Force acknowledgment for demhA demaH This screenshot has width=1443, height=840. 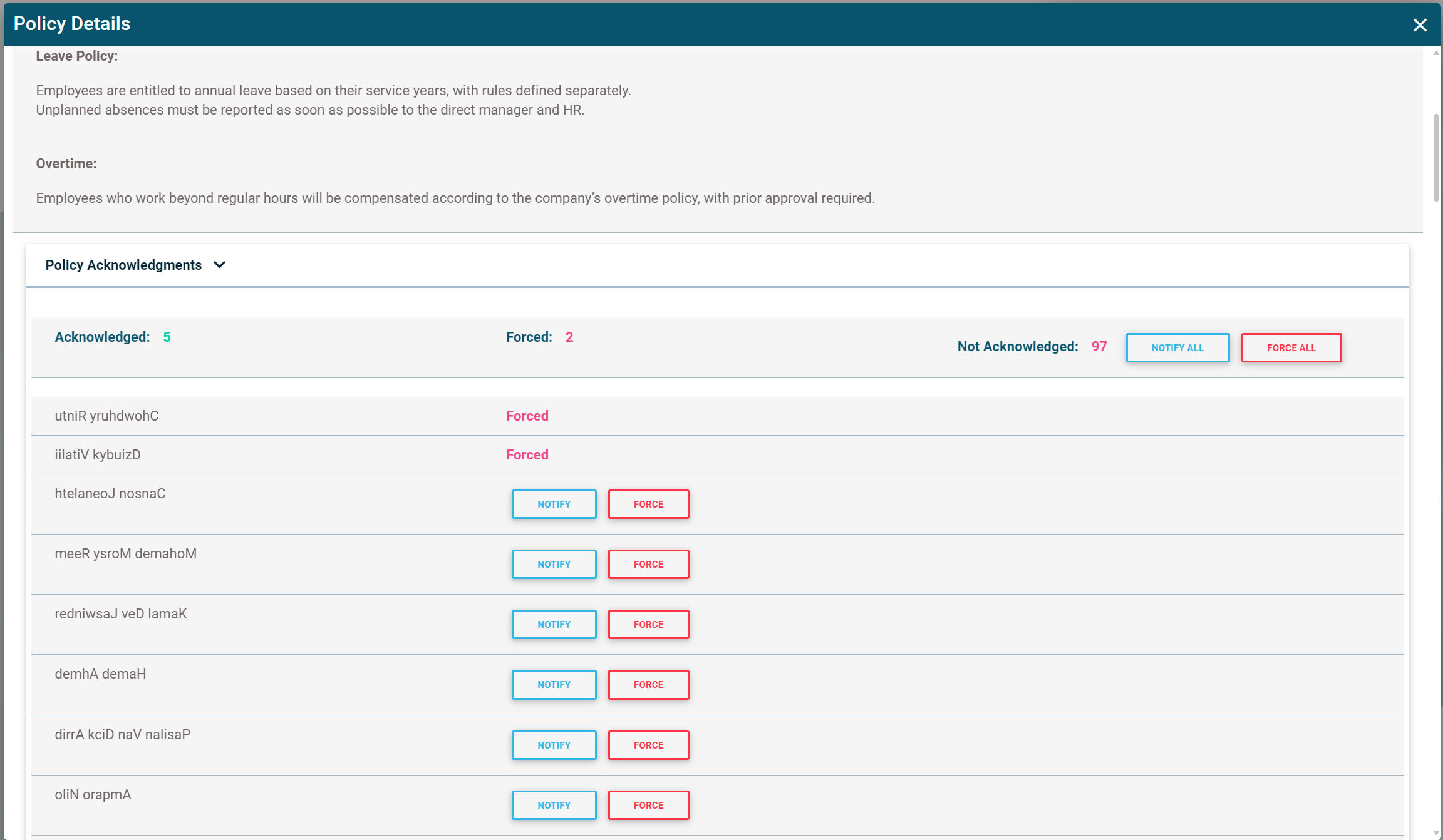(x=648, y=684)
